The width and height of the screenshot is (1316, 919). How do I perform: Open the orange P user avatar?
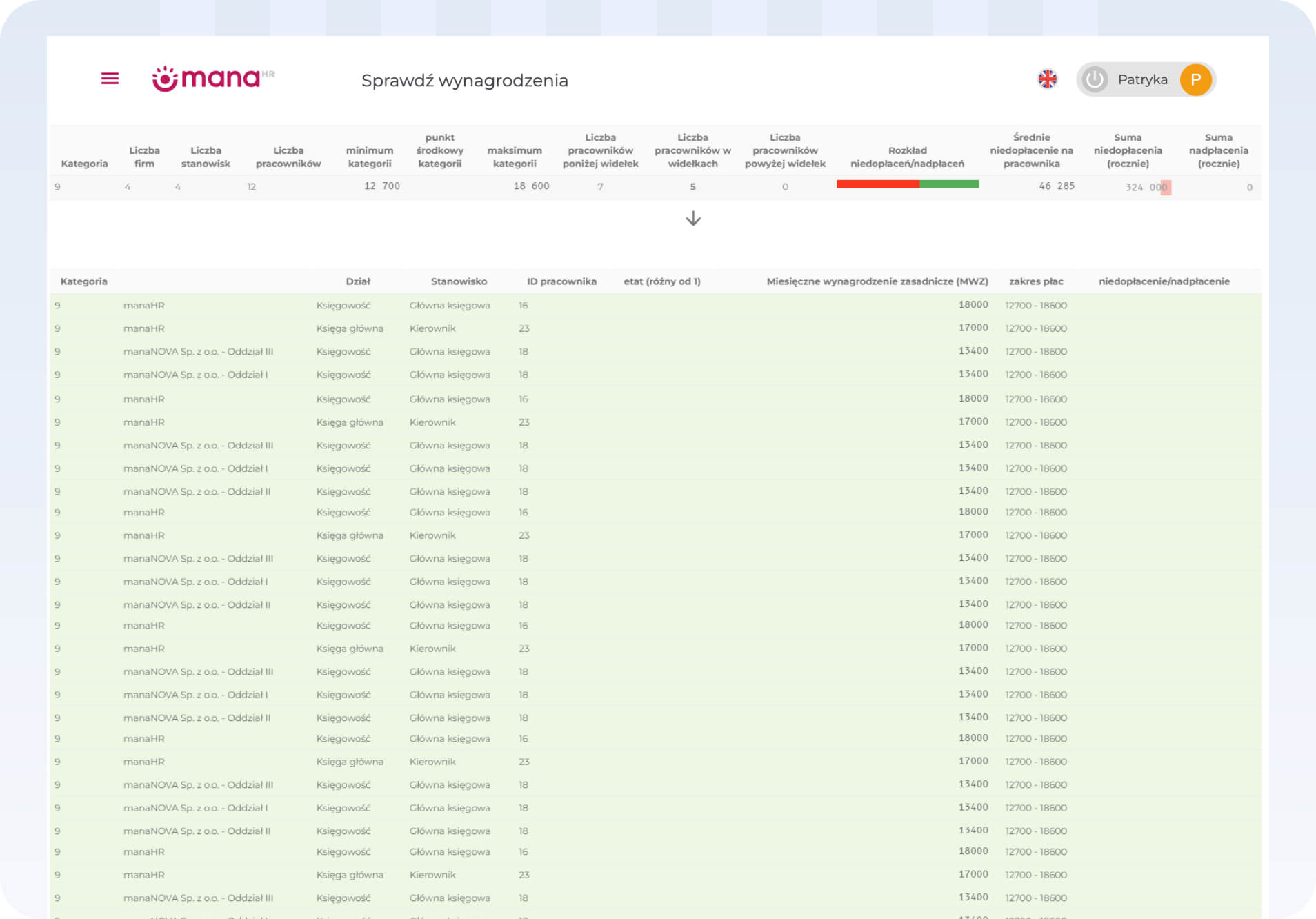(x=1195, y=80)
